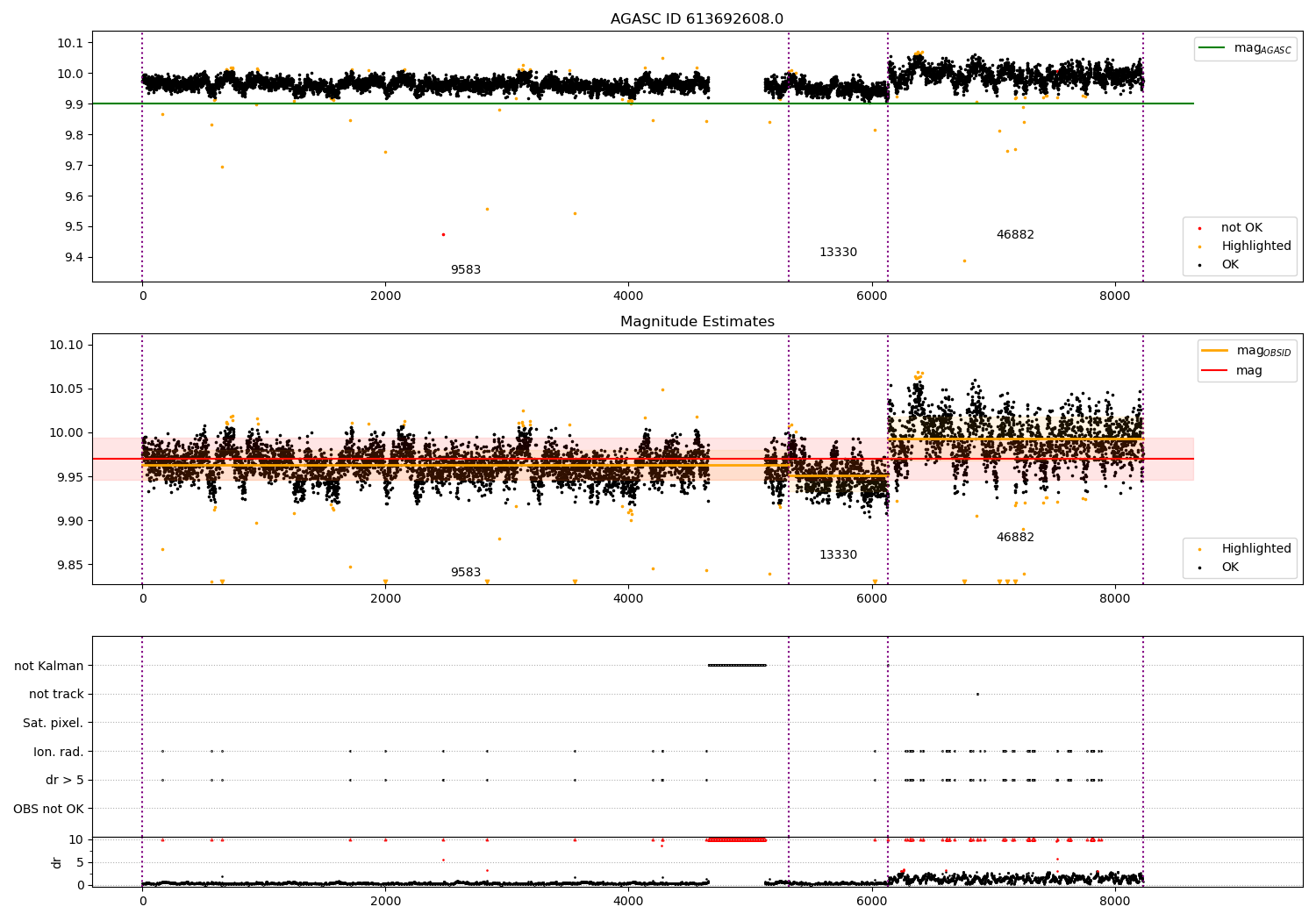Screen dimensions: 1316x921
Task: Click the 'not OK' legend entry
Action: (x=1241, y=228)
